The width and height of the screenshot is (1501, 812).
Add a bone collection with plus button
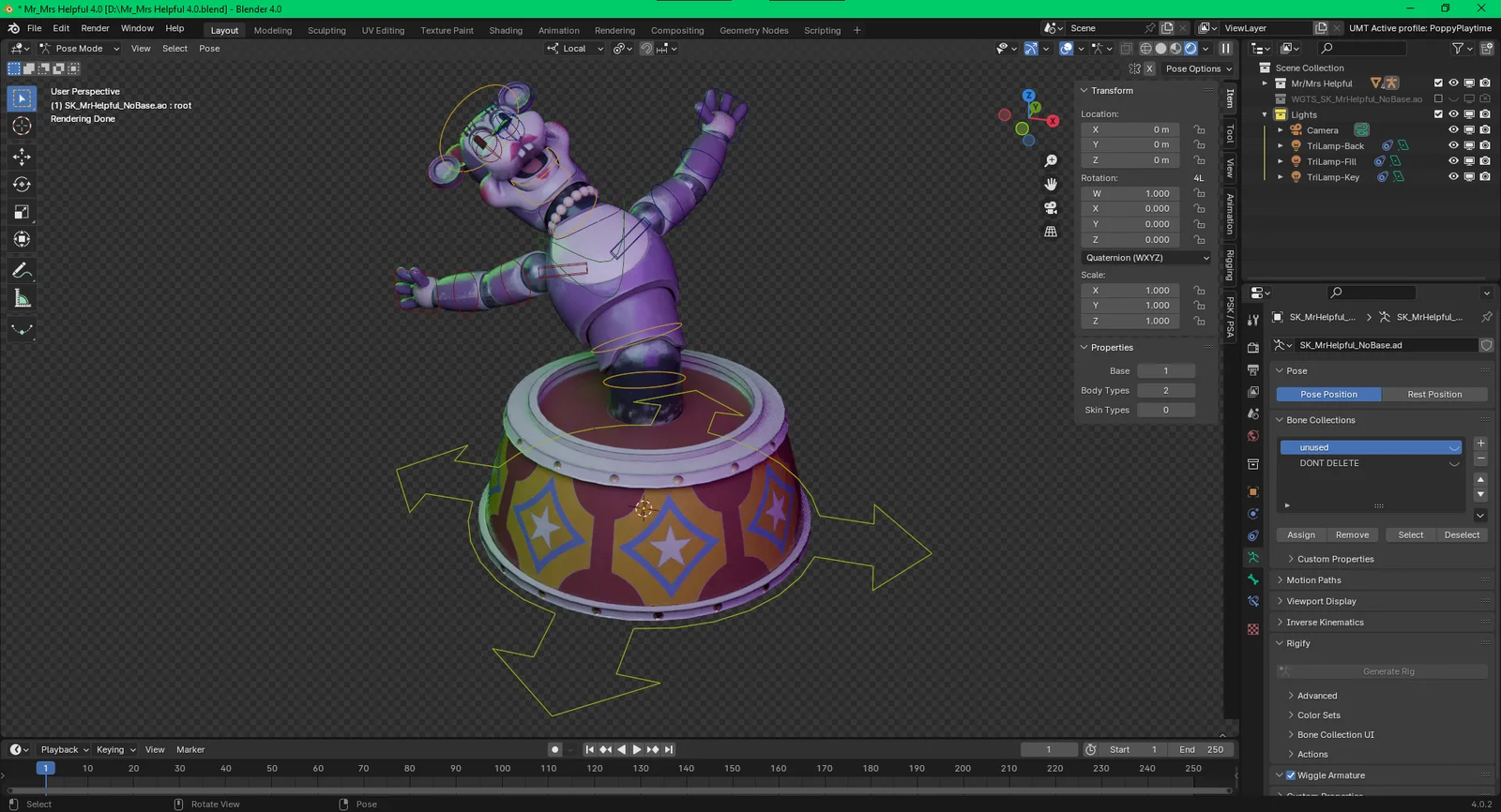(x=1480, y=444)
